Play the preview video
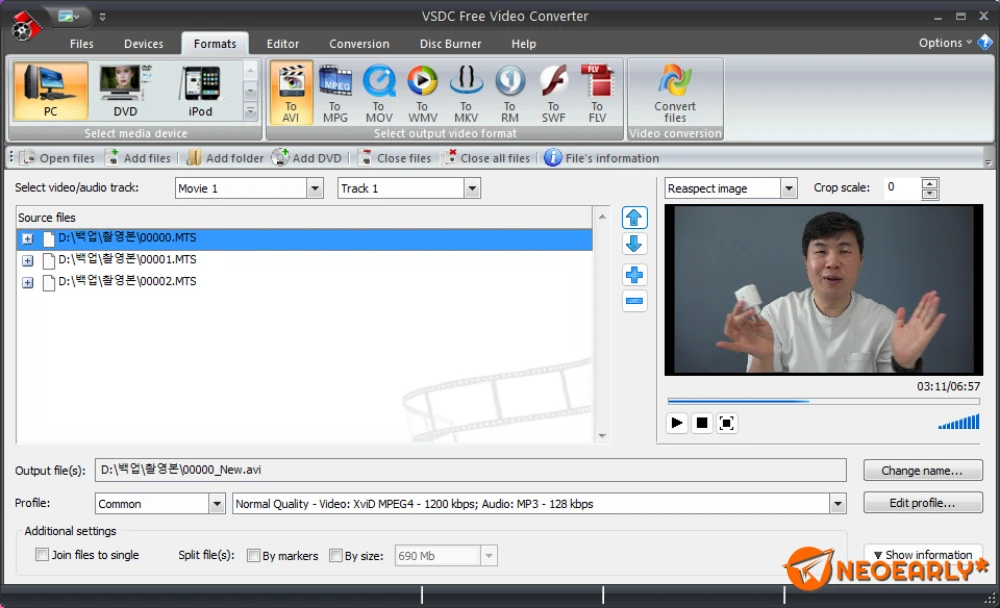Viewport: 1000px width, 608px height. pyautogui.click(x=677, y=423)
